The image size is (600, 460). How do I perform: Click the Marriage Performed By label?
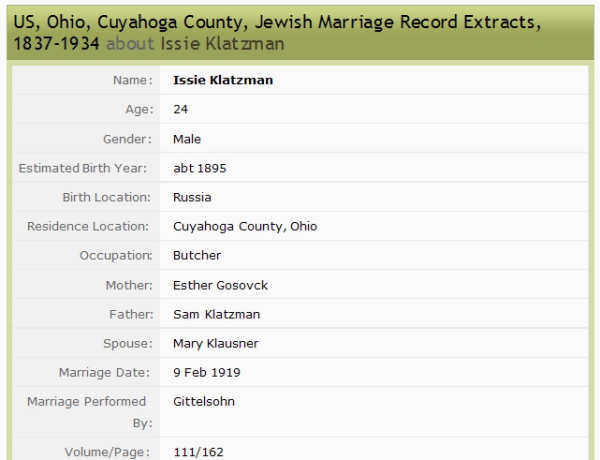click(90, 412)
